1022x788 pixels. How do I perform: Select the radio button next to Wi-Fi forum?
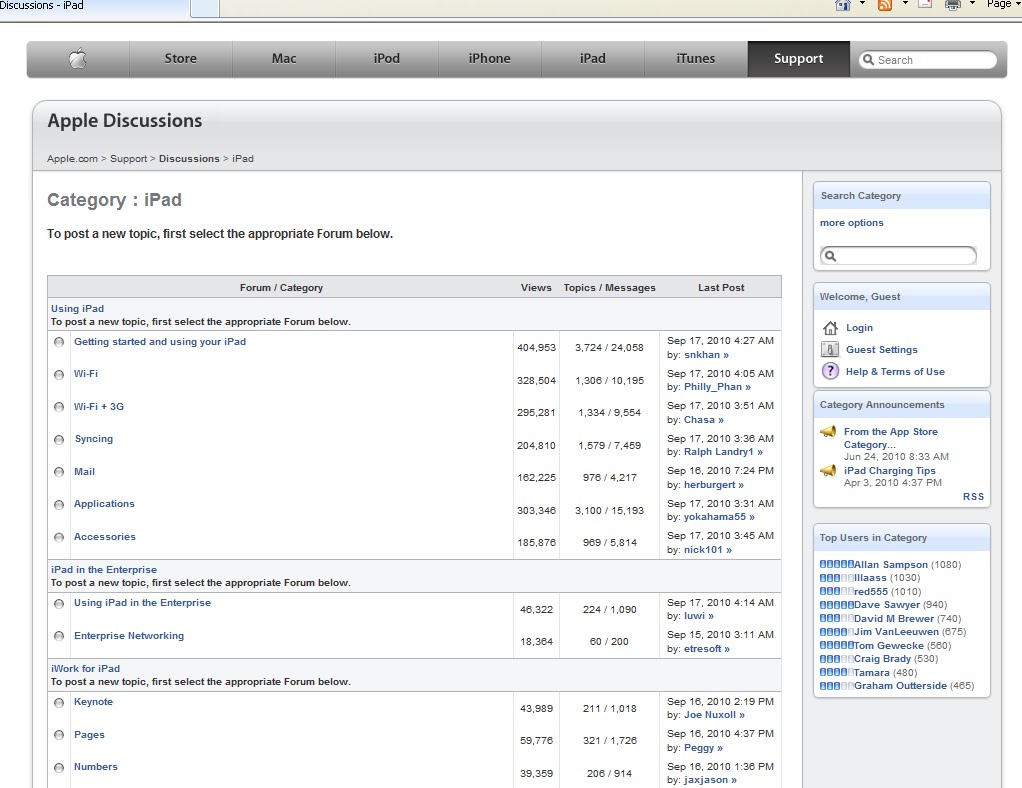59,374
